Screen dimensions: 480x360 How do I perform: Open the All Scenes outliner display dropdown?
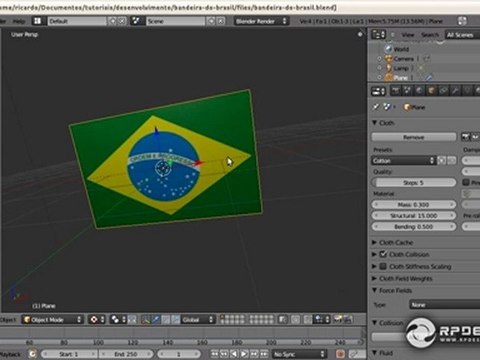[463, 35]
